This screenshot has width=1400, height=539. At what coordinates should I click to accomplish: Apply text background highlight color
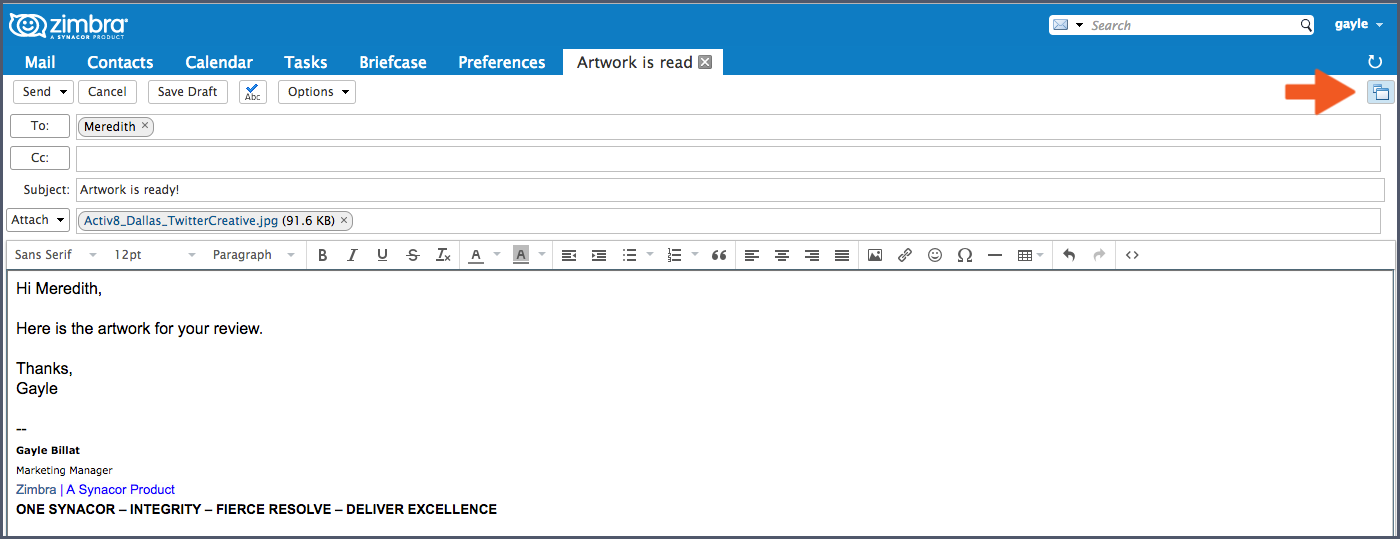pos(520,255)
